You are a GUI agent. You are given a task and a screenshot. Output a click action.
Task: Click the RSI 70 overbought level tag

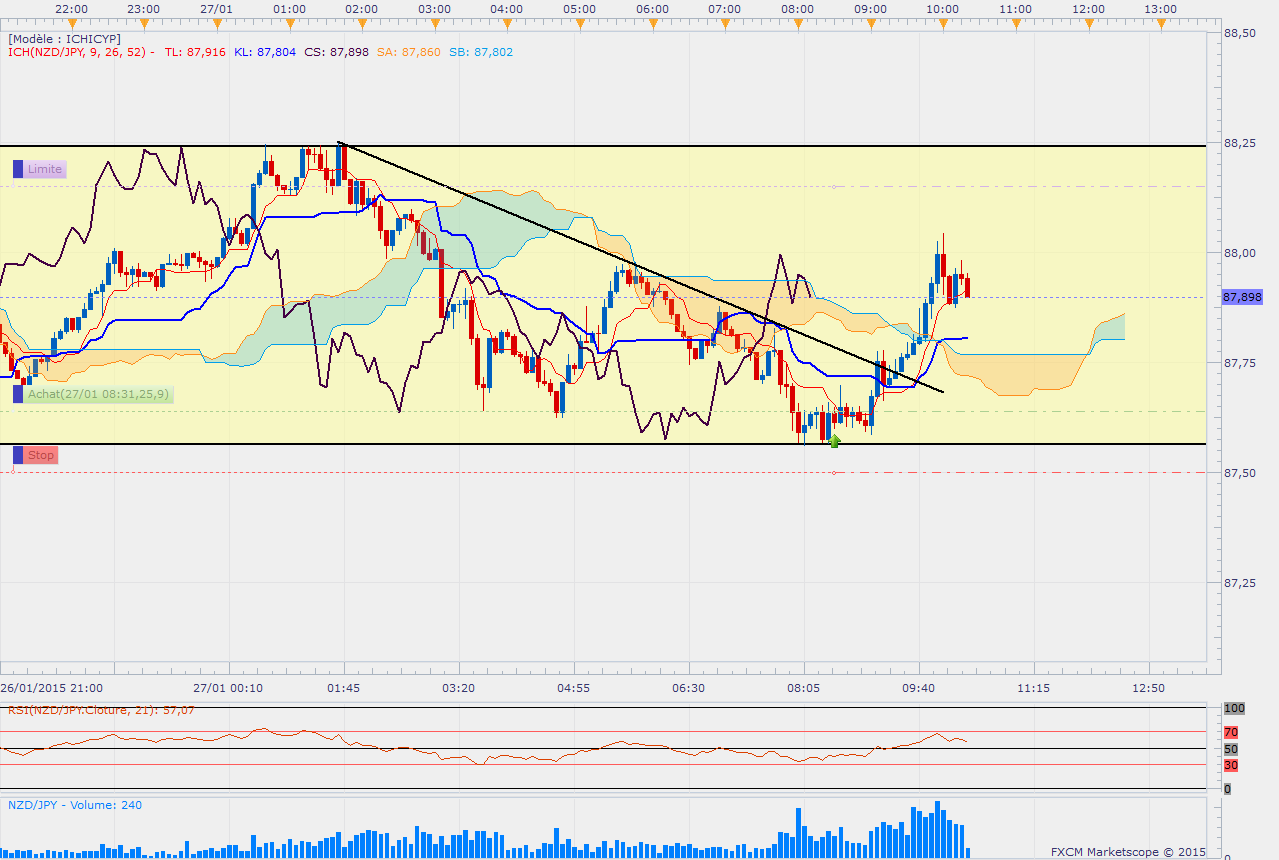click(1231, 731)
